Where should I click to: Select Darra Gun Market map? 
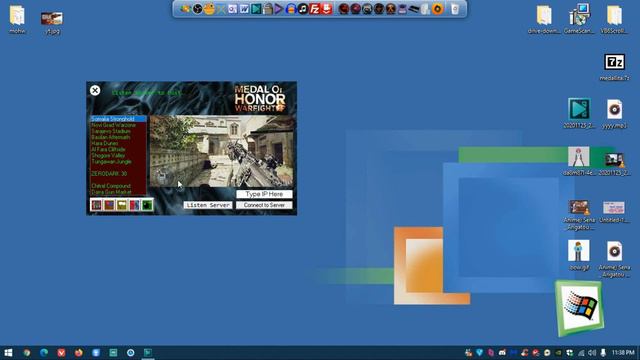click(118, 192)
